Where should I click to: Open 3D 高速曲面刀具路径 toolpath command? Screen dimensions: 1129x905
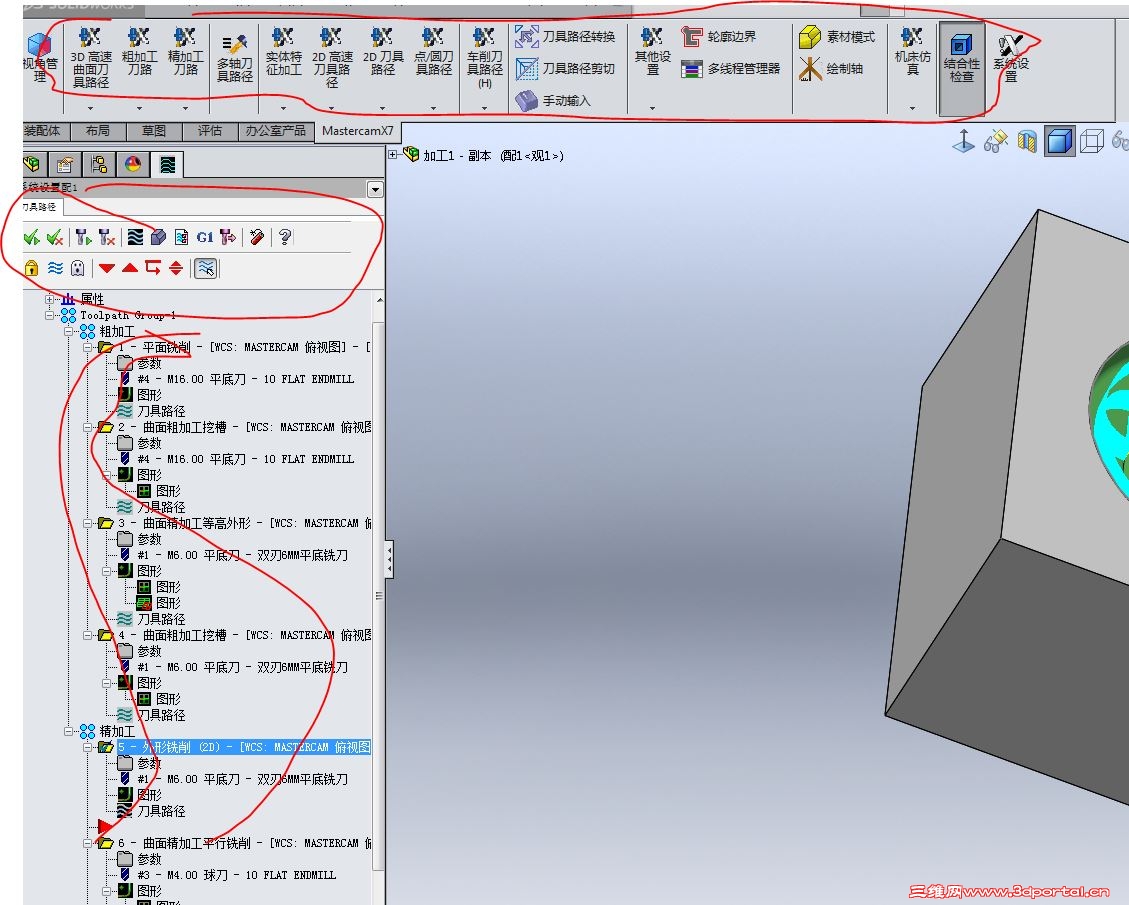(x=91, y=58)
